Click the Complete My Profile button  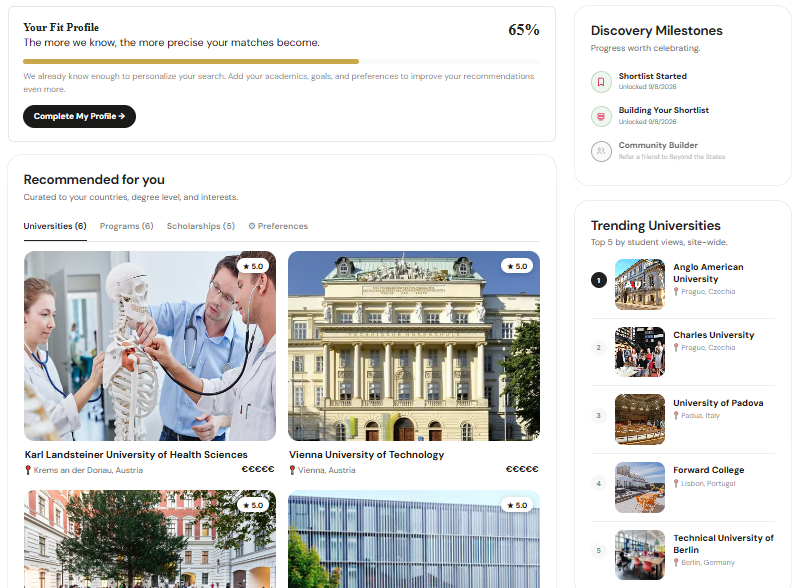pos(79,117)
